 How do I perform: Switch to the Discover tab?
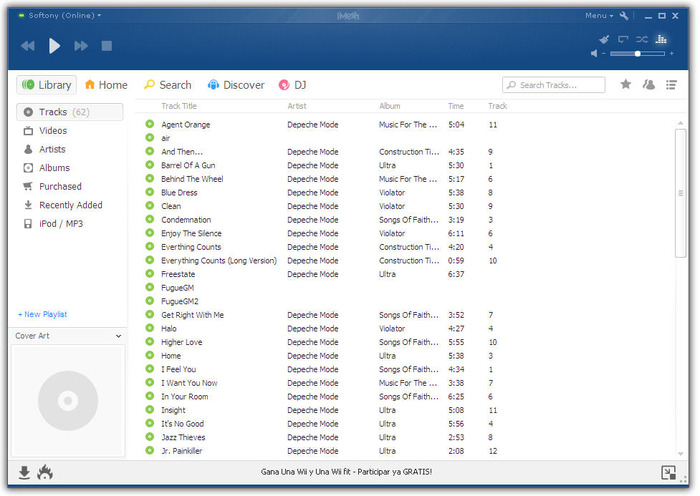(x=235, y=85)
